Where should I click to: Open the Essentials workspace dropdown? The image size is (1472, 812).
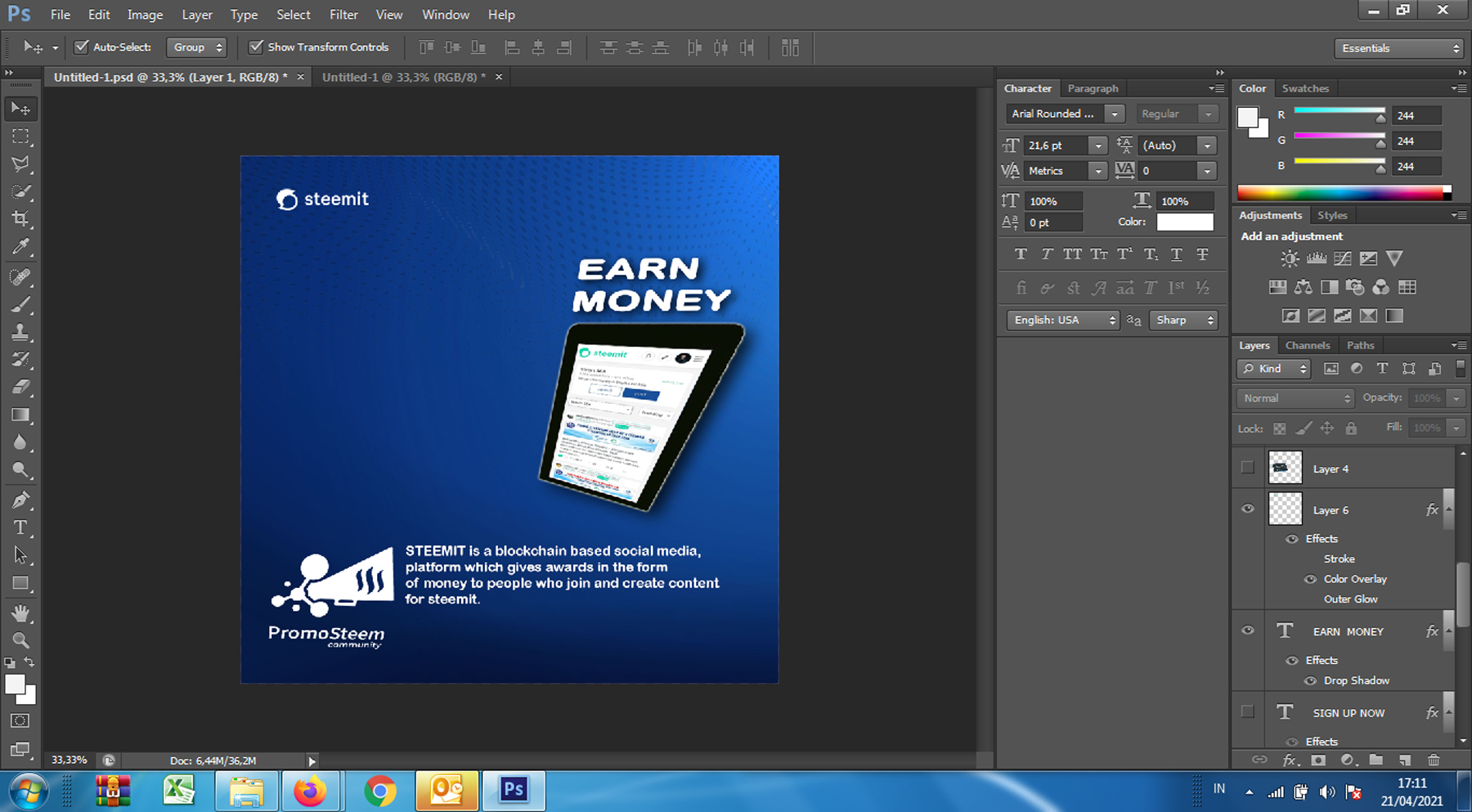click(x=1398, y=48)
